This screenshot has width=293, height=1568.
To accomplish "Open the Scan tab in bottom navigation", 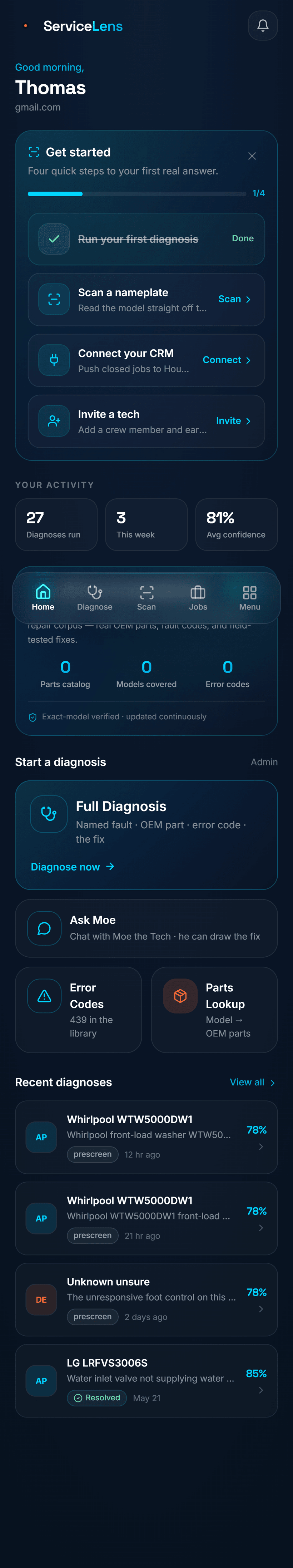I will pyautogui.click(x=146, y=597).
